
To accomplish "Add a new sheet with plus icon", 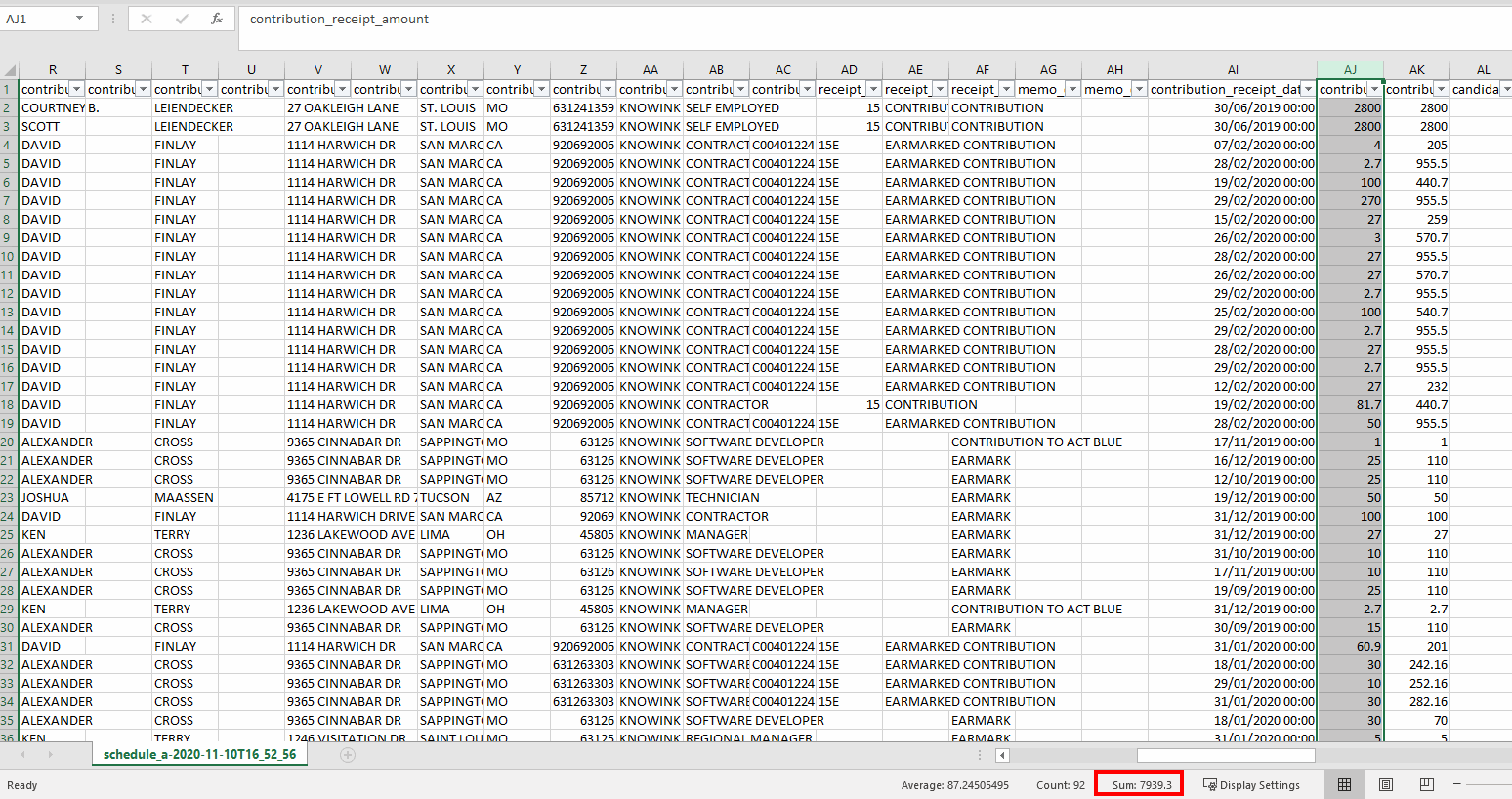I will pos(348,755).
